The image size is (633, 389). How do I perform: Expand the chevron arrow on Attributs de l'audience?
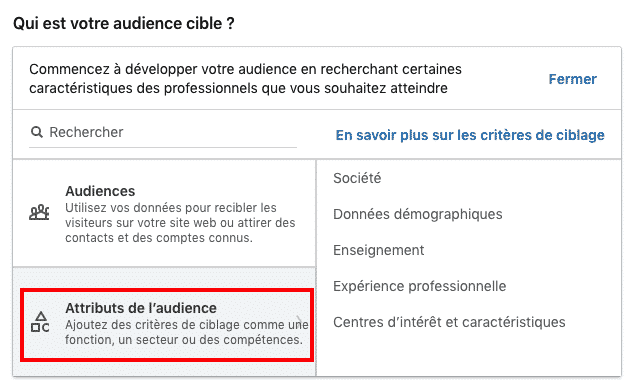pos(299,321)
